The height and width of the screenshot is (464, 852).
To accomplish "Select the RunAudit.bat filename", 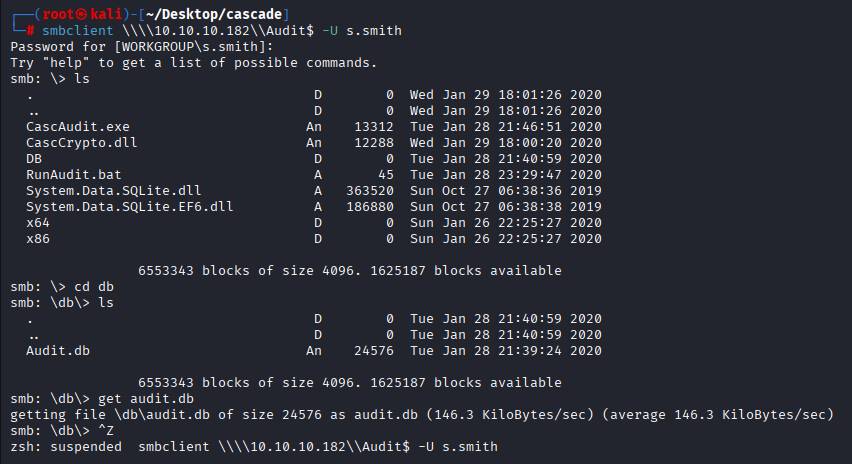I will click(73, 174).
